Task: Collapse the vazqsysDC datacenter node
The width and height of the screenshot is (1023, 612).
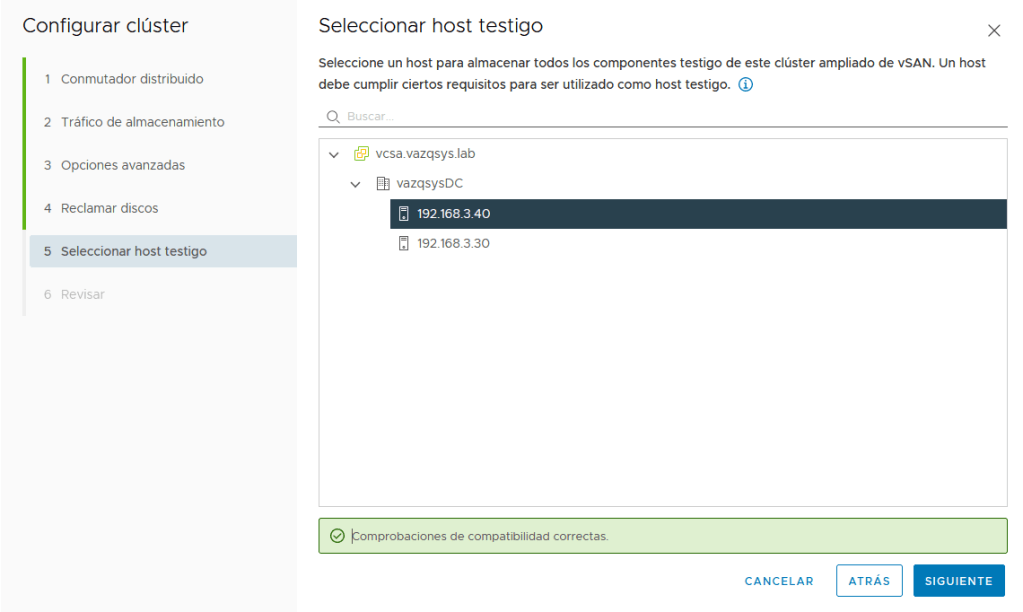Action: tap(355, 185)
